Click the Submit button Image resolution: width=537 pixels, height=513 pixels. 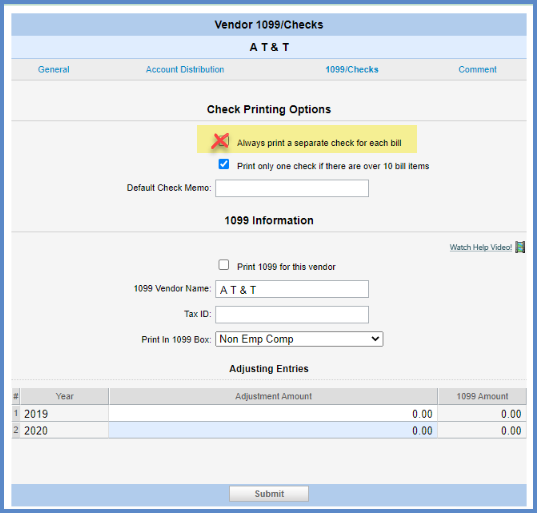click(269, 494)
